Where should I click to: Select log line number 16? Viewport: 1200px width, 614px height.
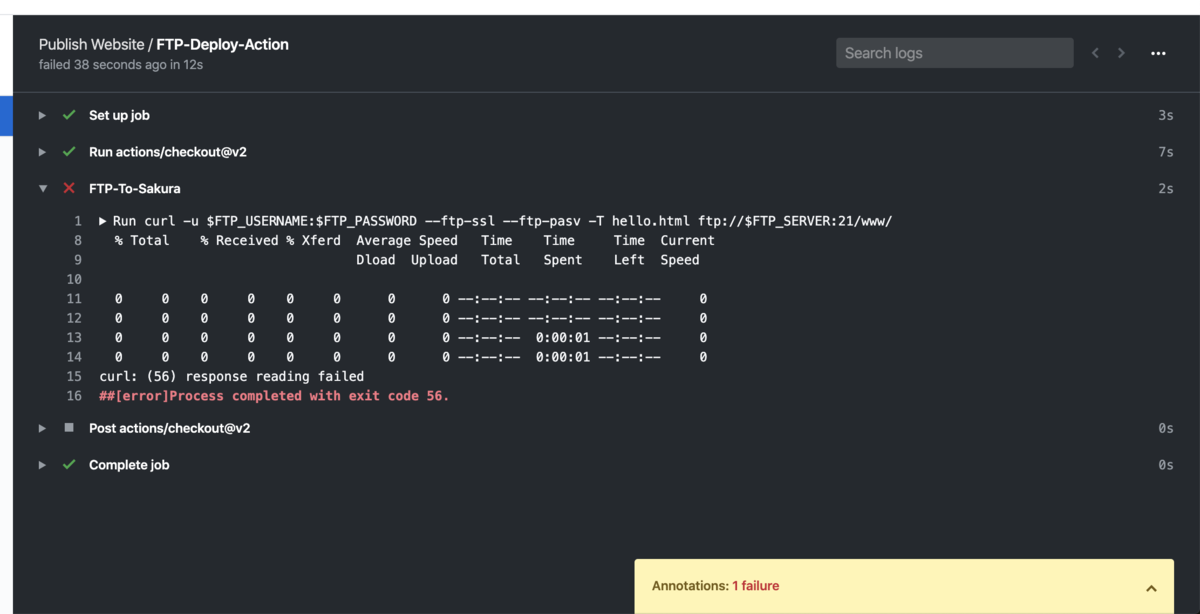(74, 396)
